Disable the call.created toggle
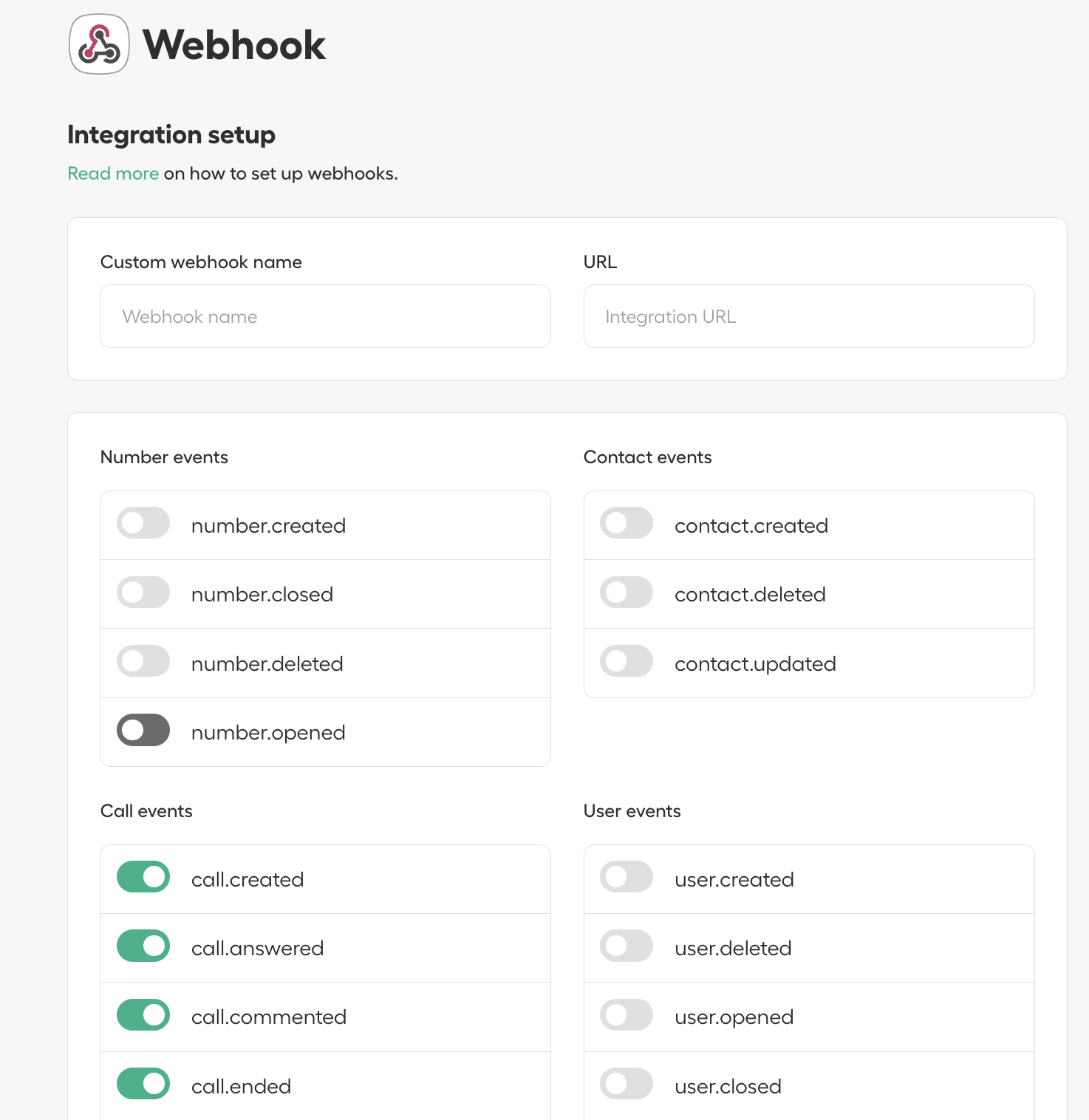Screen dimensions: 1089x1120 (143, 877)
